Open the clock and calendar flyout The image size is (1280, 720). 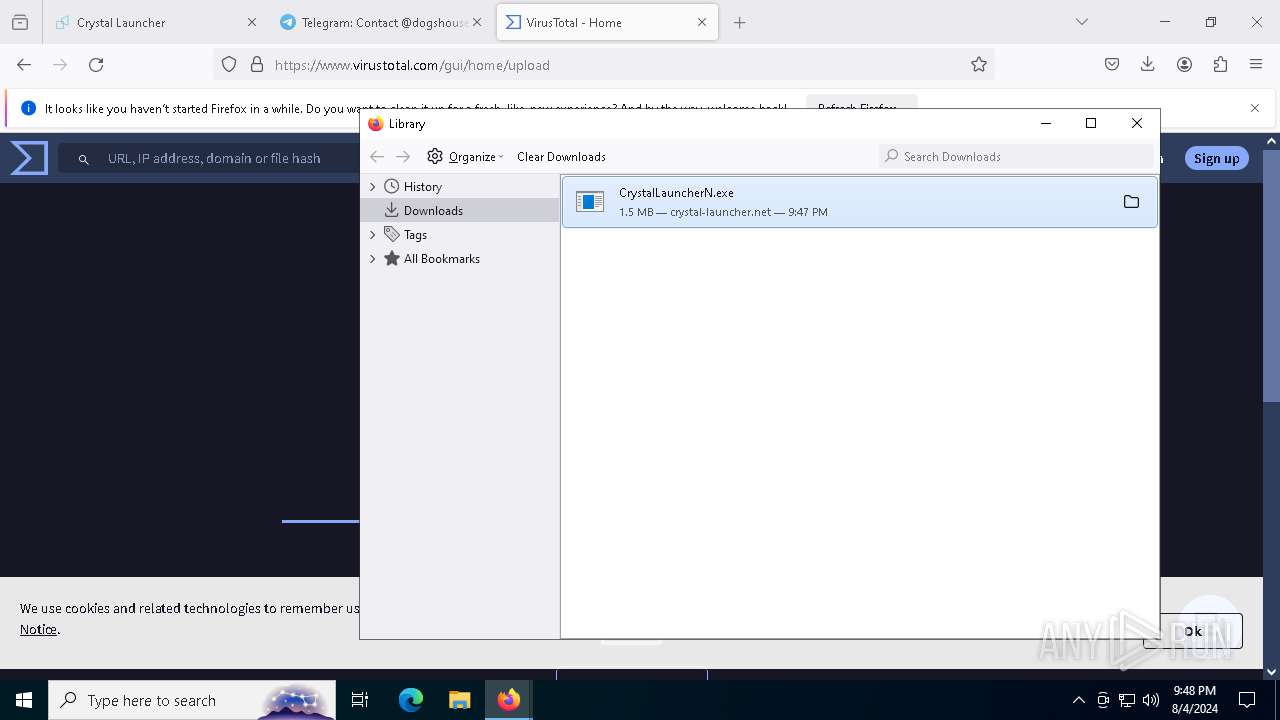(x=1195, y=700)
